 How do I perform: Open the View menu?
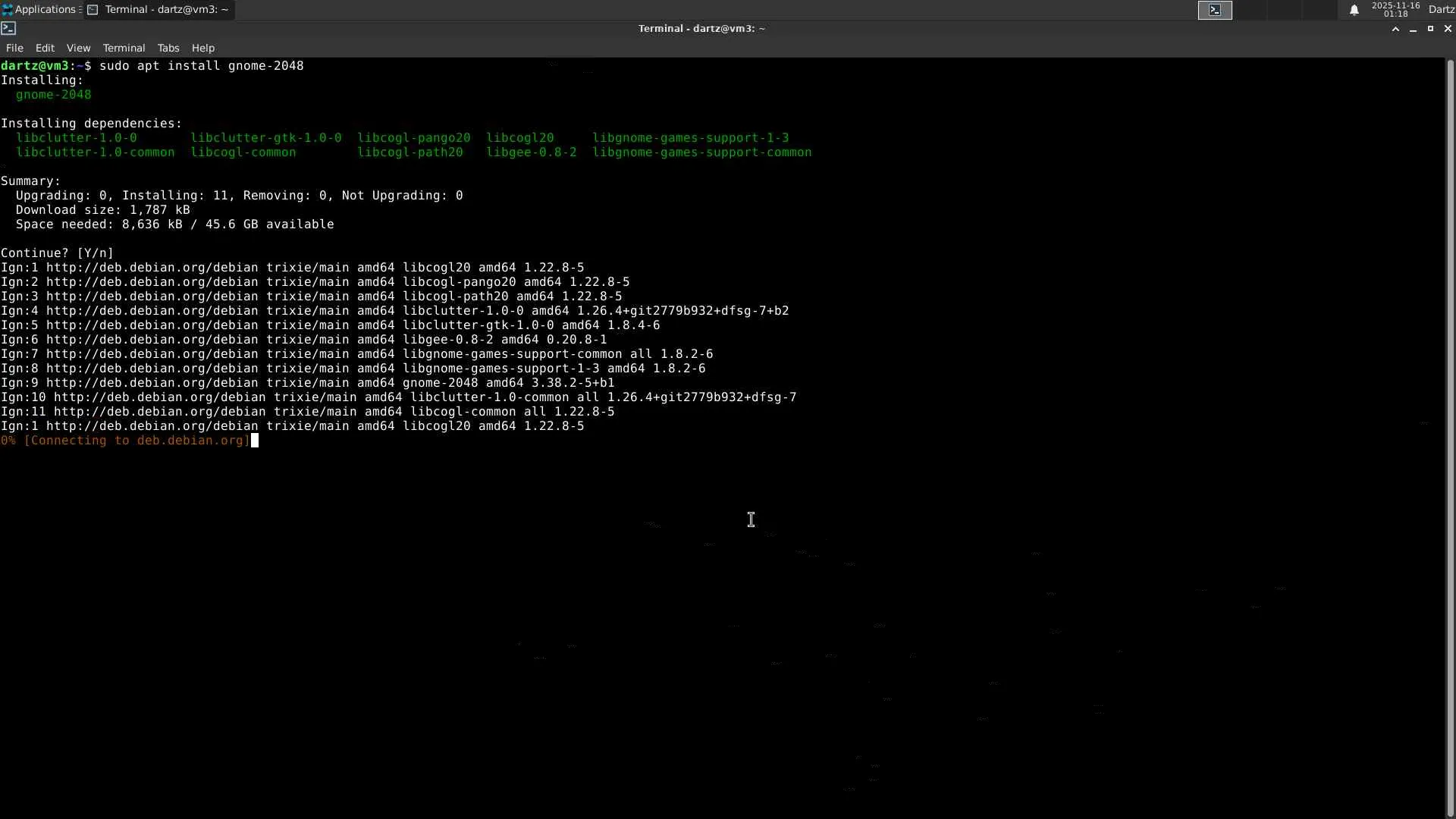(78, 48)
